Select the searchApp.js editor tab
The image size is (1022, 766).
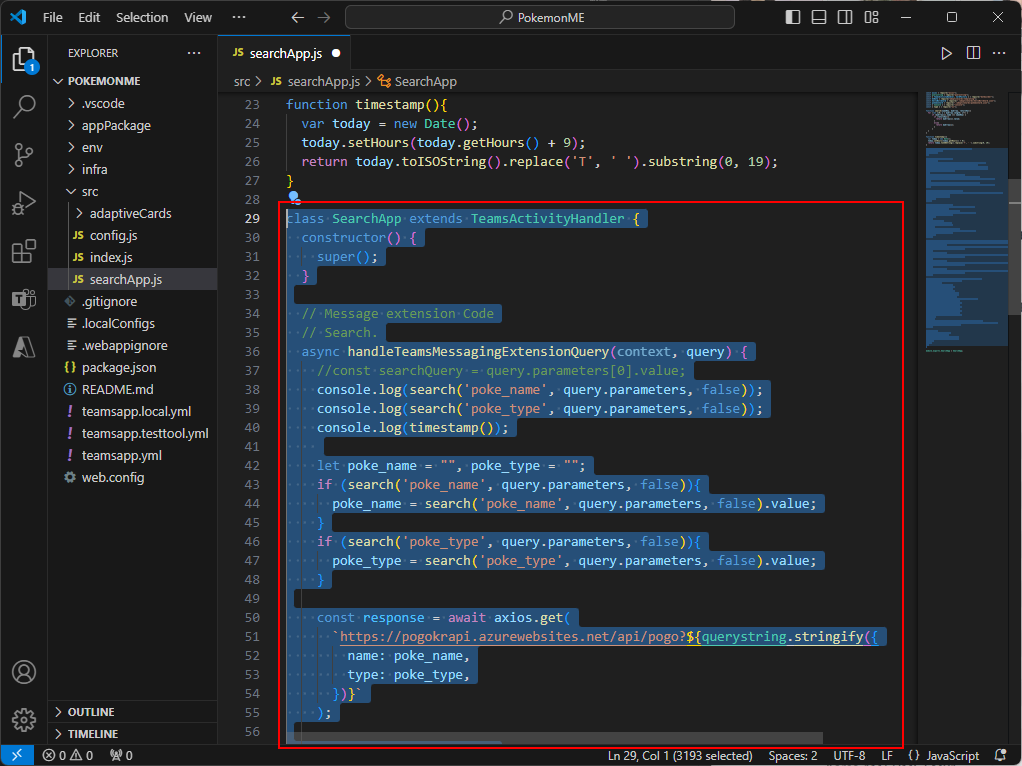[285, 53]
